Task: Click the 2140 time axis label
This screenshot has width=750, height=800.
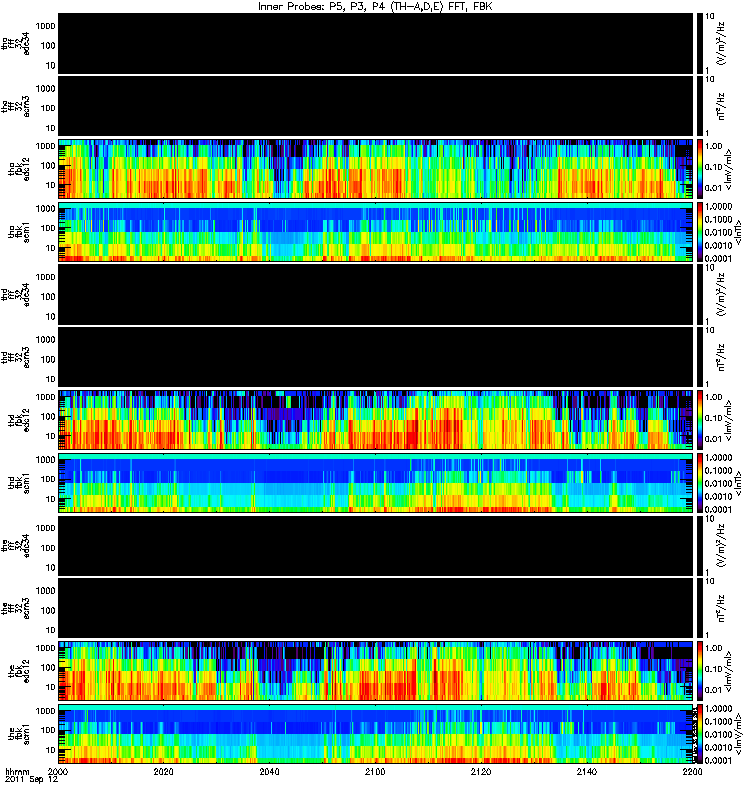Action: click(x=587, y=771)
